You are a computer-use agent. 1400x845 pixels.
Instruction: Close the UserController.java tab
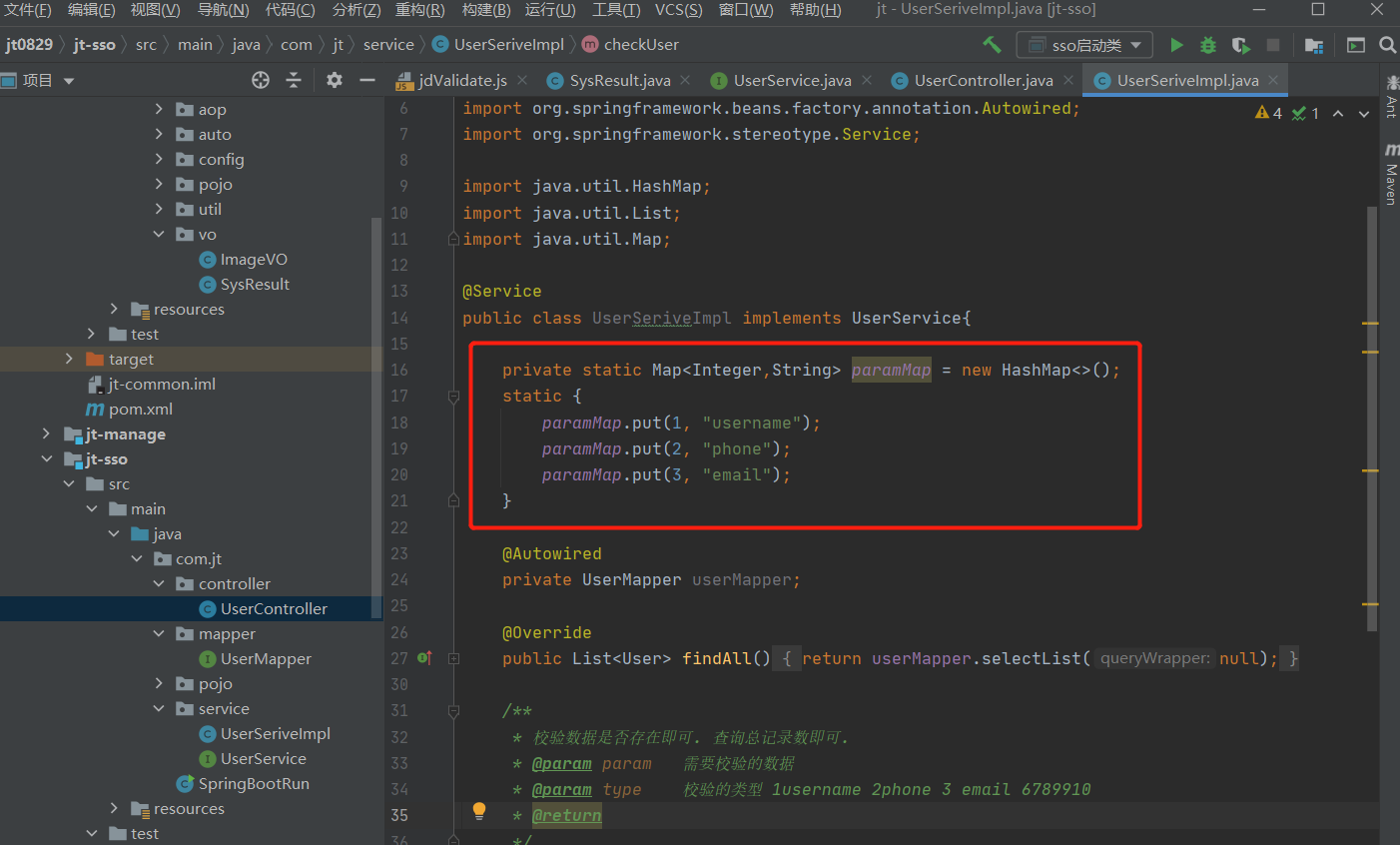click(x=1068, y=80)
